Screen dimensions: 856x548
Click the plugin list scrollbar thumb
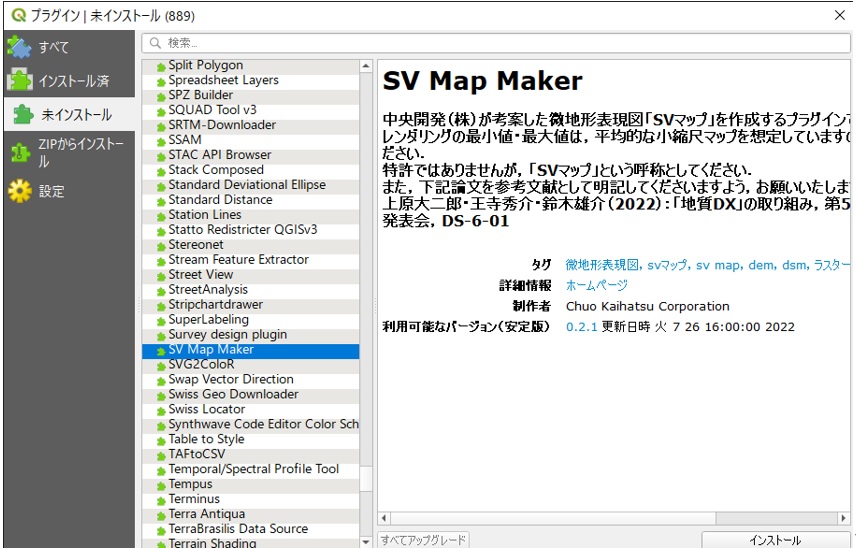(x=366, y=479)
